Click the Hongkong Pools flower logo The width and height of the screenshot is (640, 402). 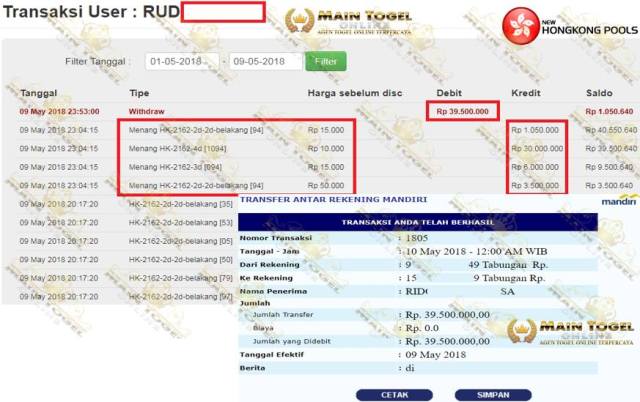point(520,26)
